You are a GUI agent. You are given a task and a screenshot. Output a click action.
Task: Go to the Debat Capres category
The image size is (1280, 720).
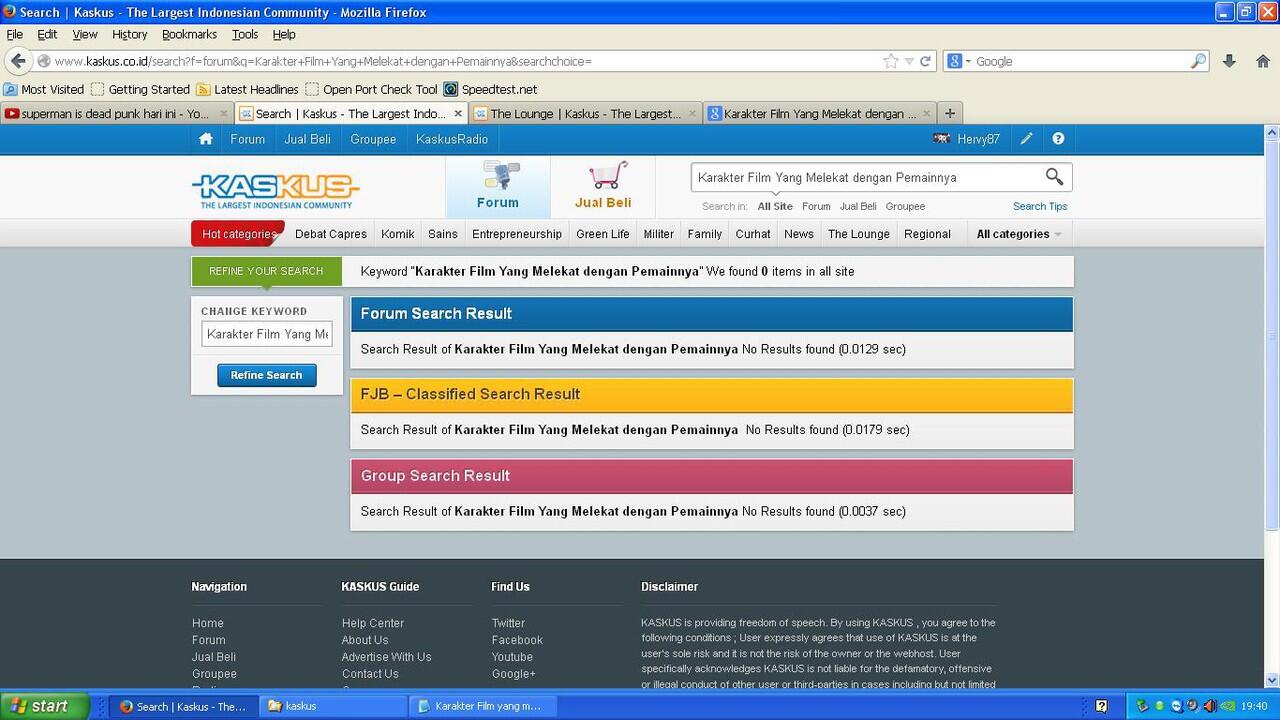tap(331, 234)
